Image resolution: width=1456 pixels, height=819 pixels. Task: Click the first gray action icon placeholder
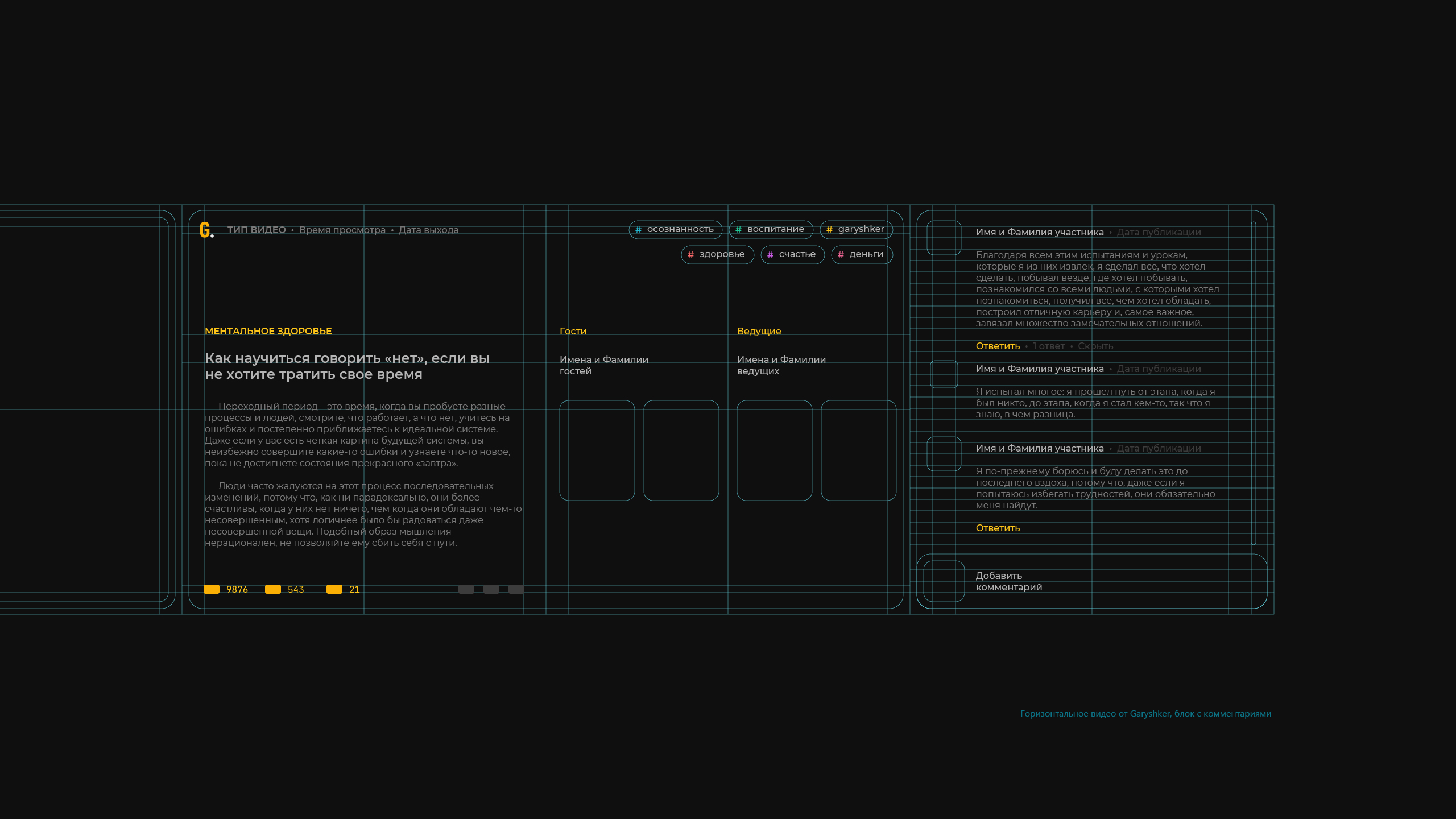[x=466, y=589]
